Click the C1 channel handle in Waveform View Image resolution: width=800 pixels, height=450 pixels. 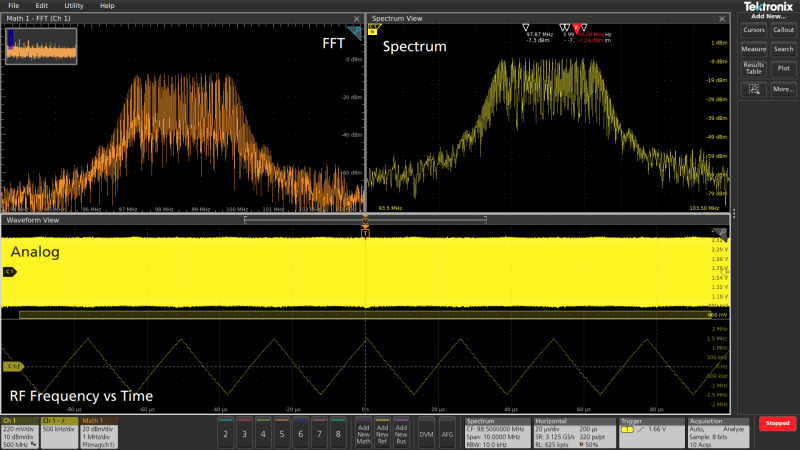(x=10, y=272)
